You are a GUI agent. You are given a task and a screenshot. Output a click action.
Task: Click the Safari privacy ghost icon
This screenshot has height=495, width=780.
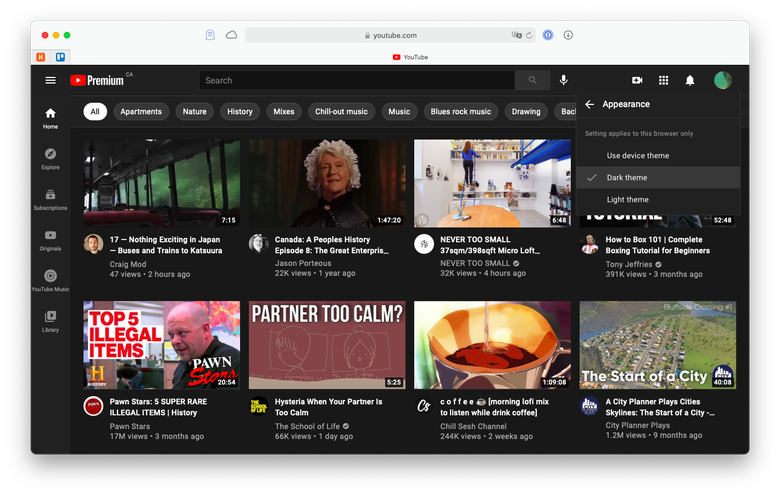210,35
